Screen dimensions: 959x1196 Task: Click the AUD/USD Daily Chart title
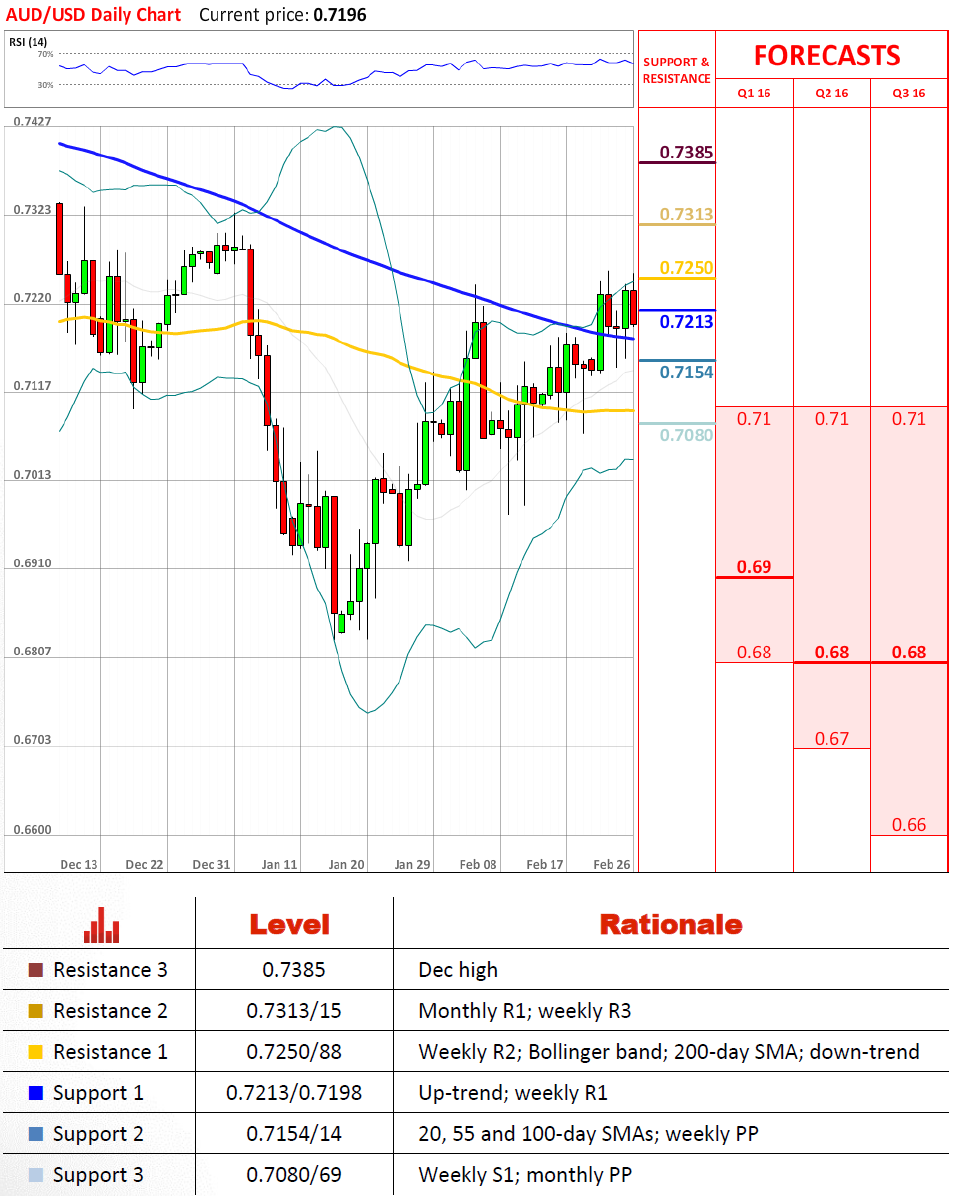pos(93,14)
